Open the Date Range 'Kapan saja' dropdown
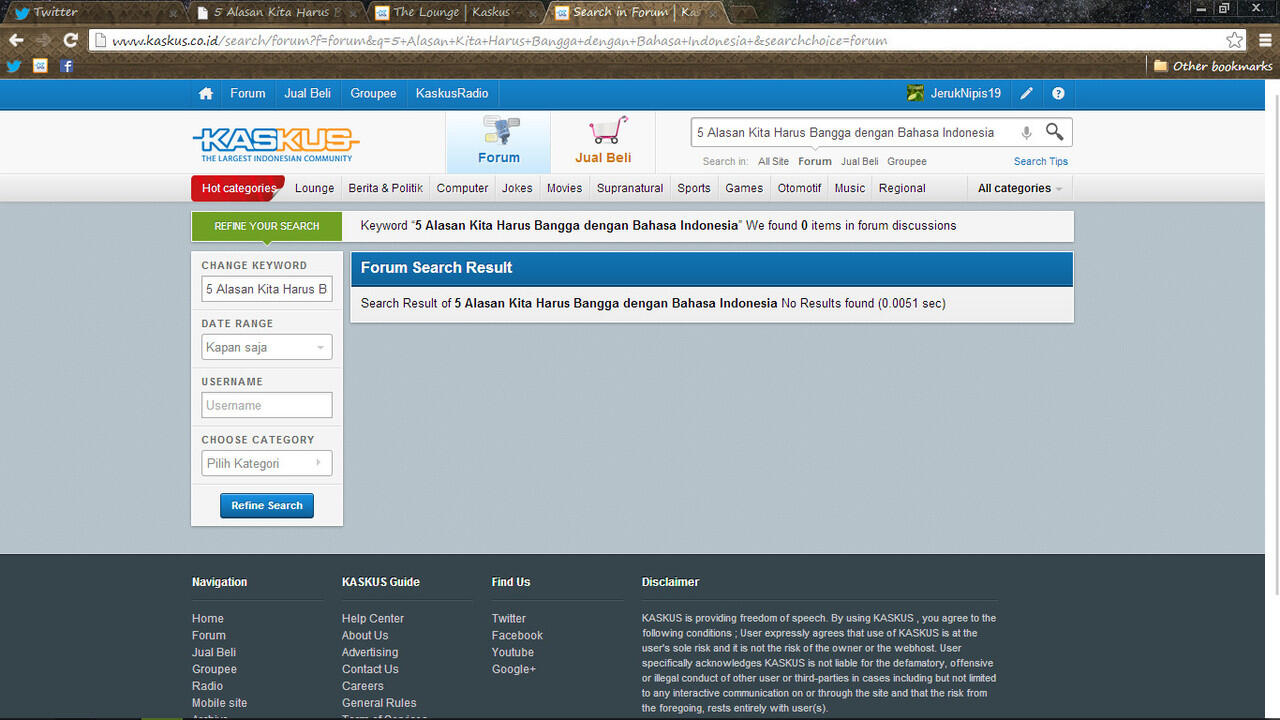Viewport: 1280px width, 720px height. tap(266, 347)
